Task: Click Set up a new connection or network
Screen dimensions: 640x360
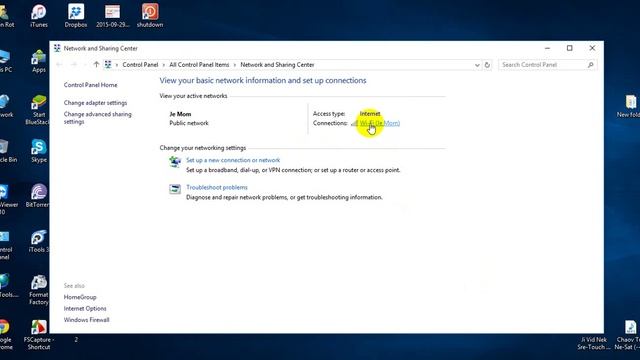Action: [x=233, y=160]
